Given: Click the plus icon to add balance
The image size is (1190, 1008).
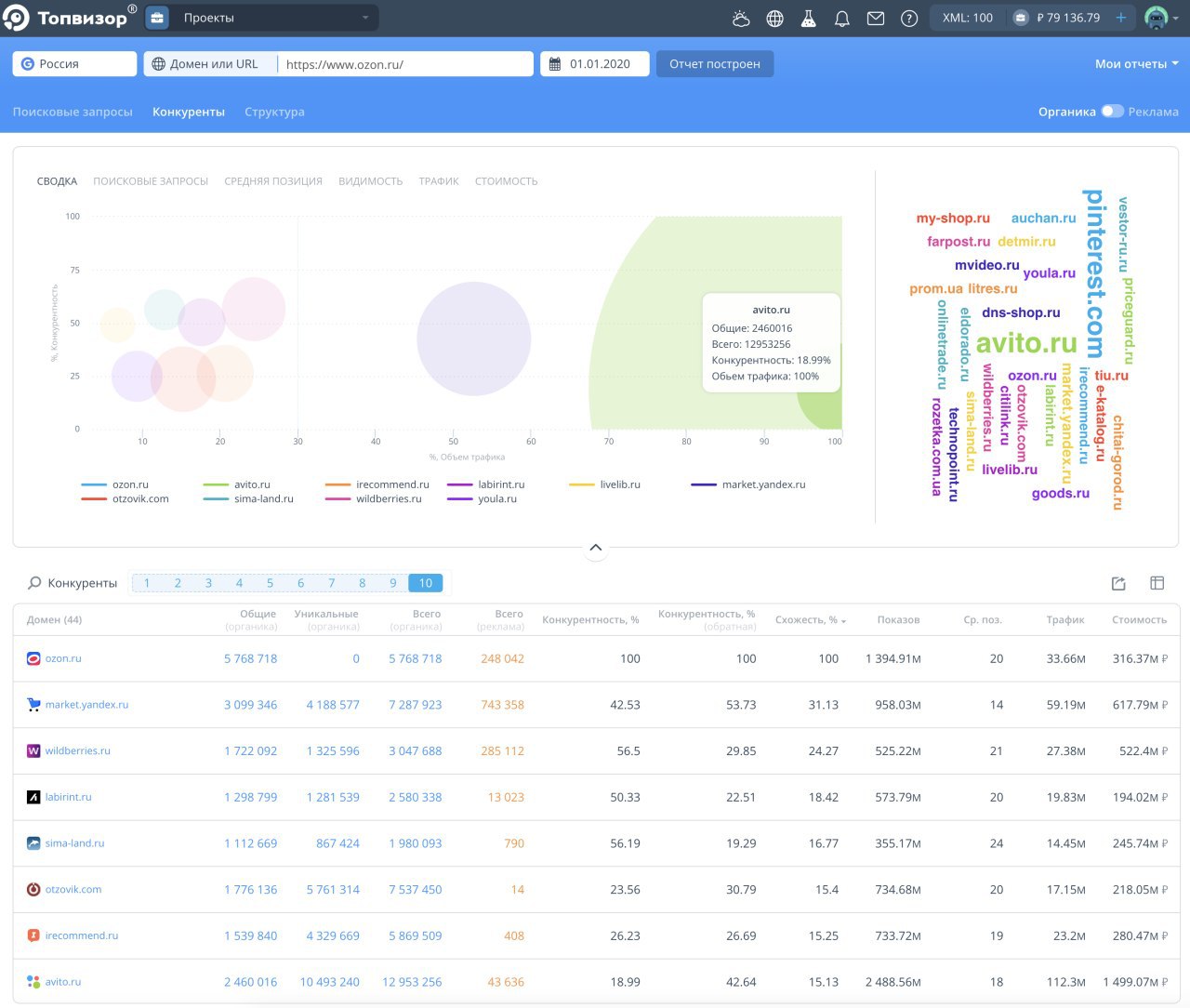Looking at the screenshot, I should tap(1121, 18).
